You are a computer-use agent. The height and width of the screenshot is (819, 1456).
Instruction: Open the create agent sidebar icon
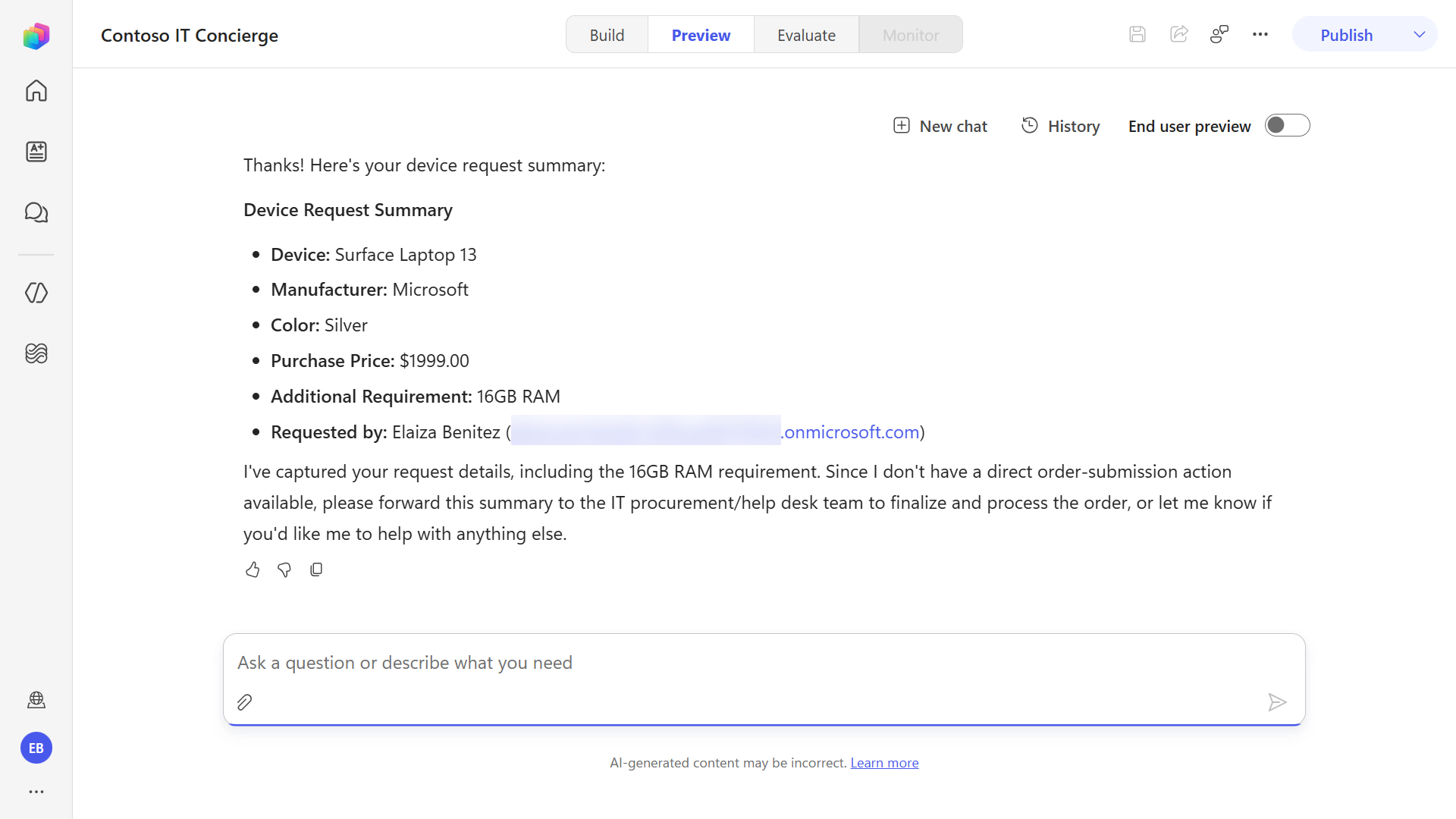36,152
